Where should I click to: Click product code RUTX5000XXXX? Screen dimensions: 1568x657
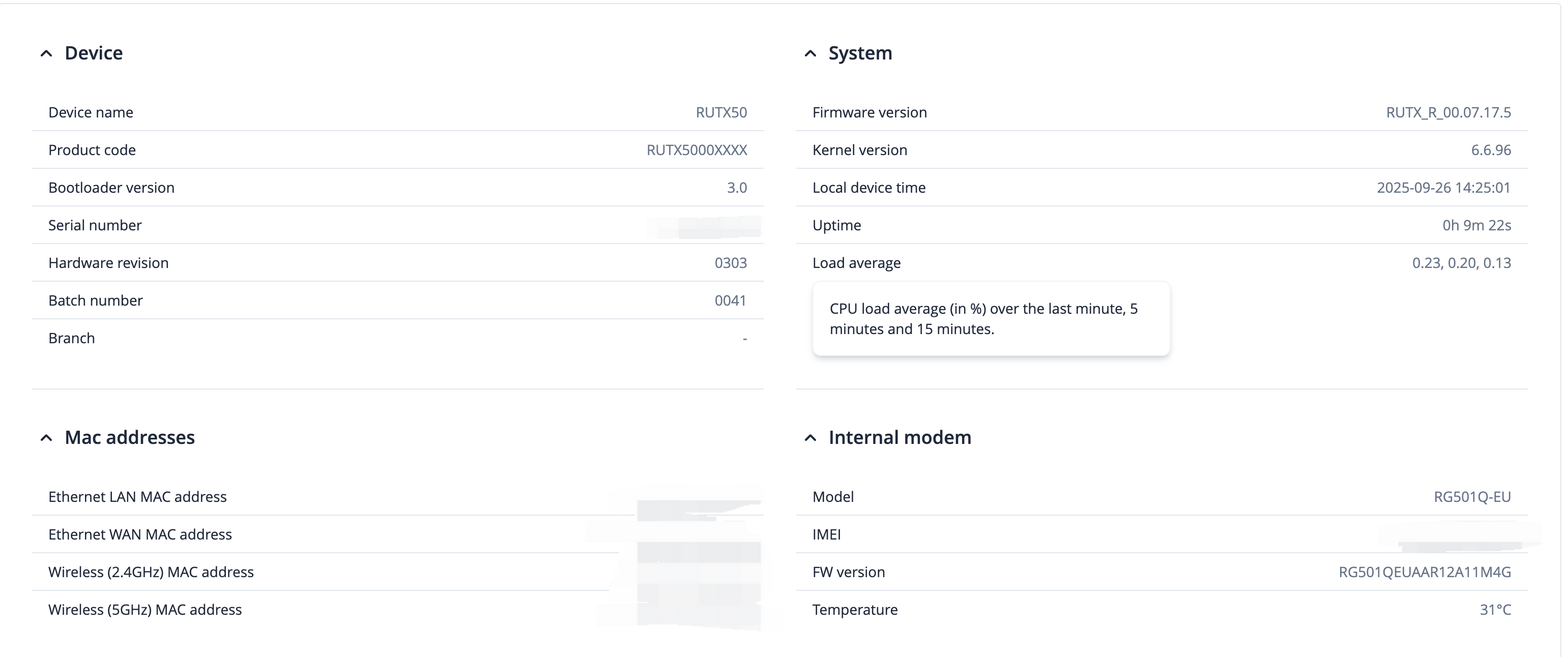coord(696,150)
